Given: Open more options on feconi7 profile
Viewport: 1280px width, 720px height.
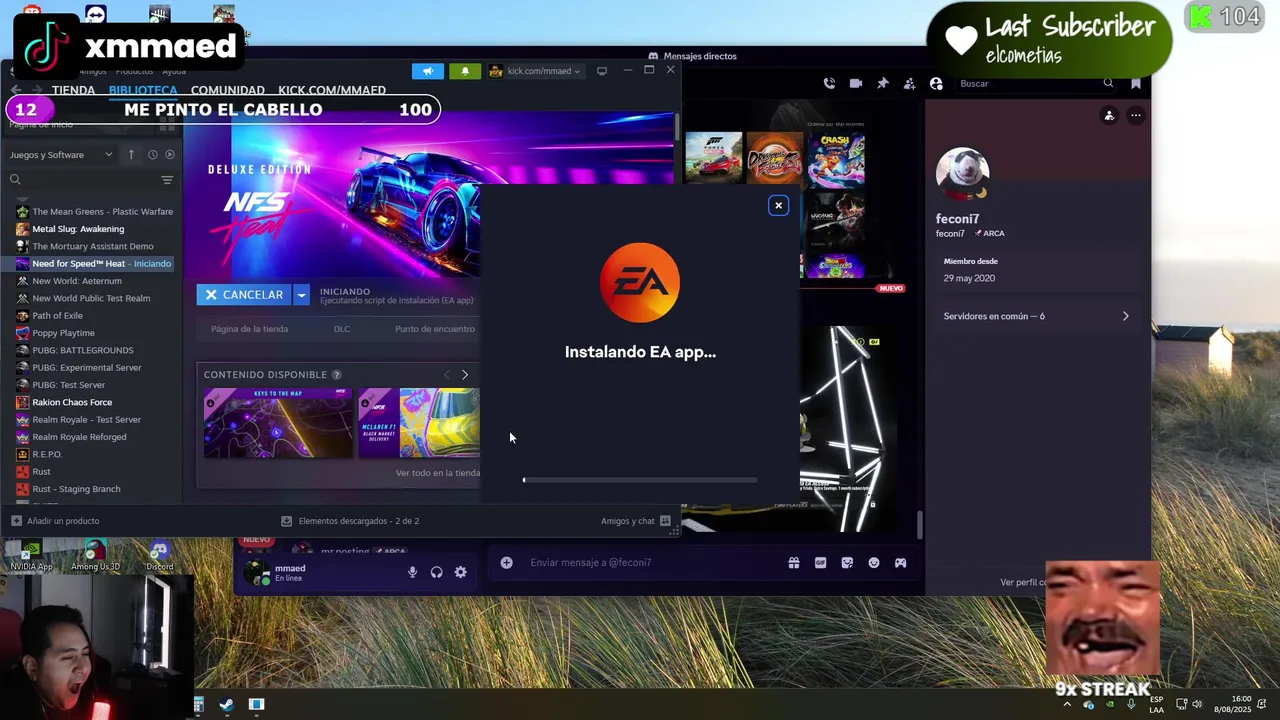Looking at the screenshot, I should coord(1136,116).
